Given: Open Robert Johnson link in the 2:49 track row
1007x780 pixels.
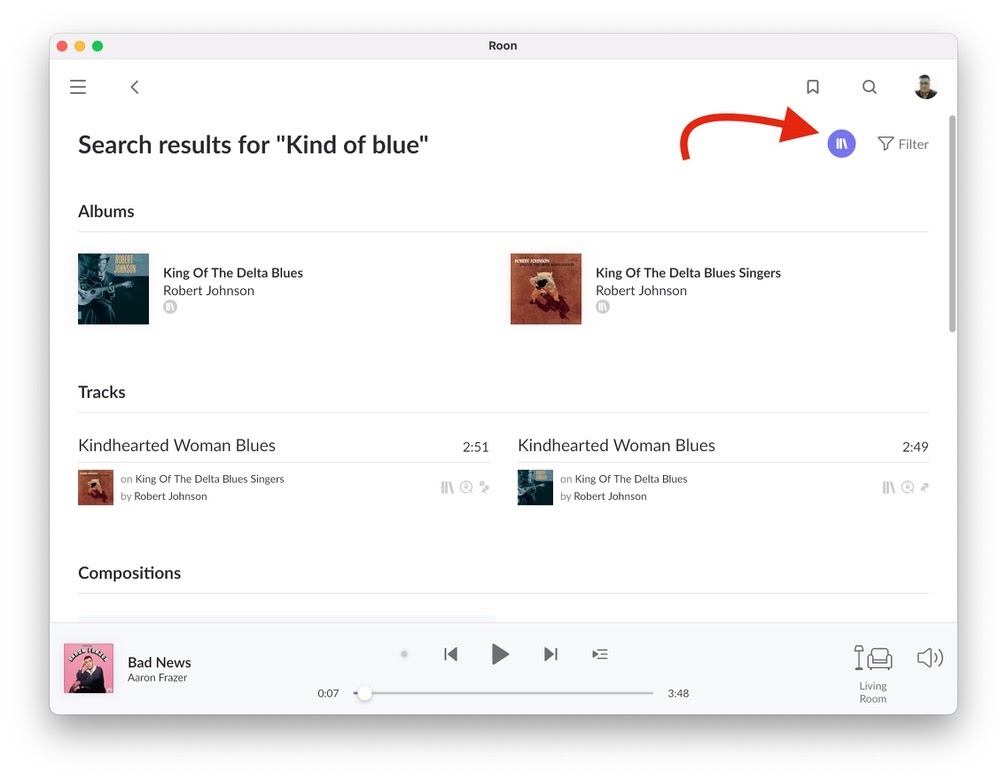Looking at the screenshot, I should [610, 496].
